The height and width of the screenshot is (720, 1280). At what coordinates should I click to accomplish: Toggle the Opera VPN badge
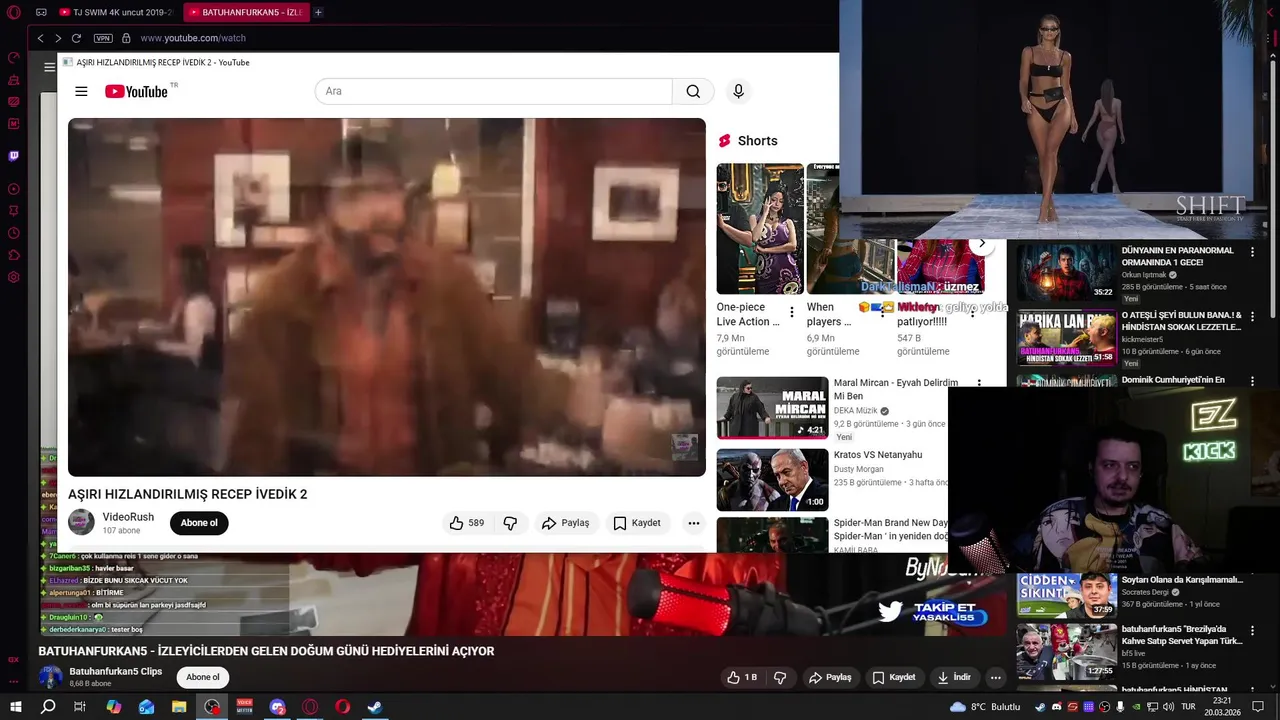coord(103,38)
